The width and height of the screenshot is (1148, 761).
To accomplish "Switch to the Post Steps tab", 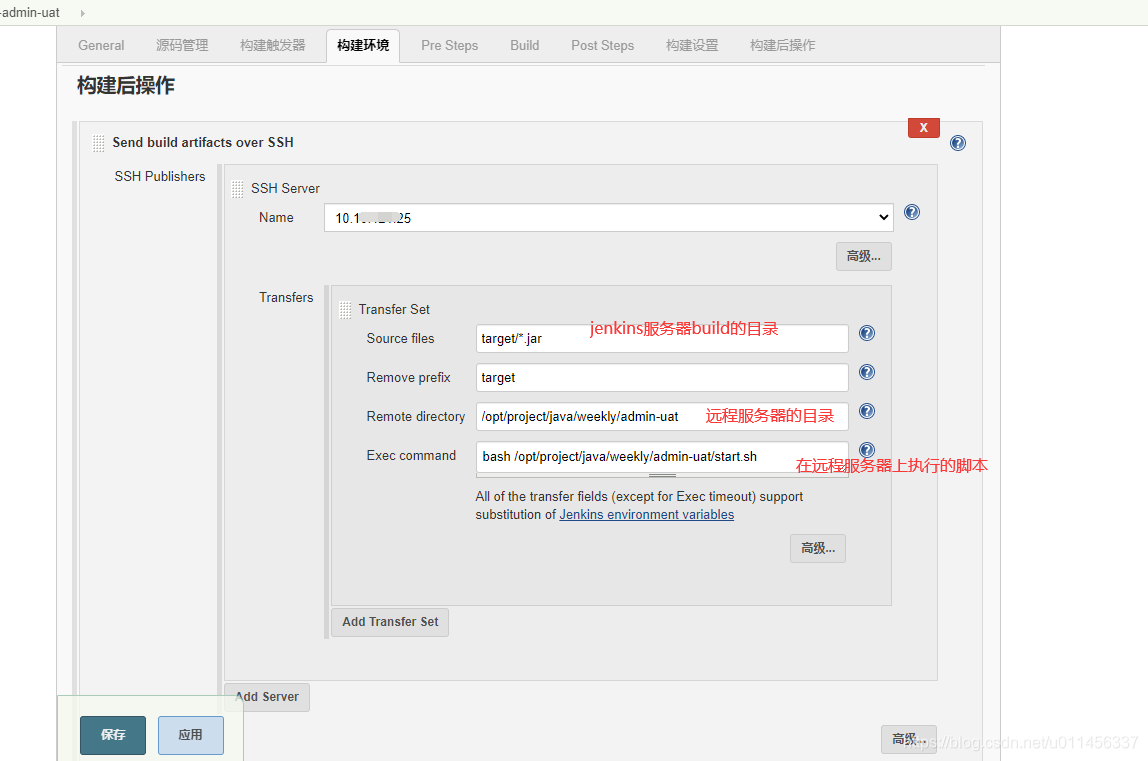I will [x=603, y=45].
